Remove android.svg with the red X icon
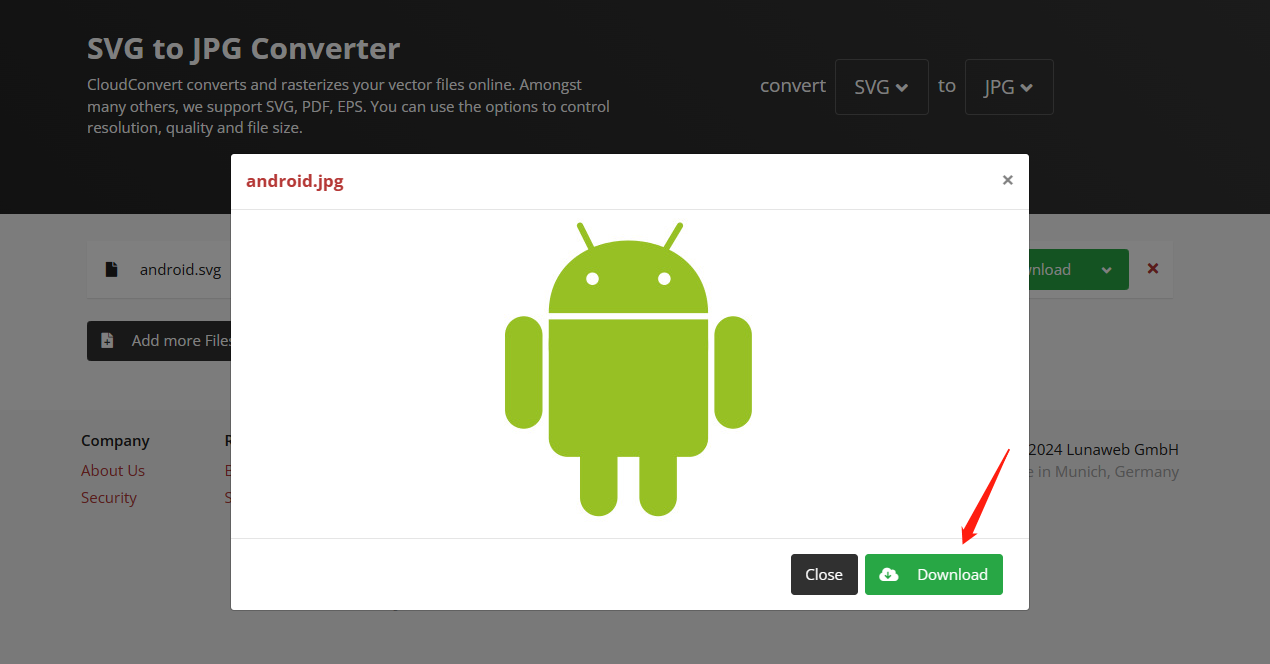The height and width of the screenshot is (664, 1270). [1153, 269]
